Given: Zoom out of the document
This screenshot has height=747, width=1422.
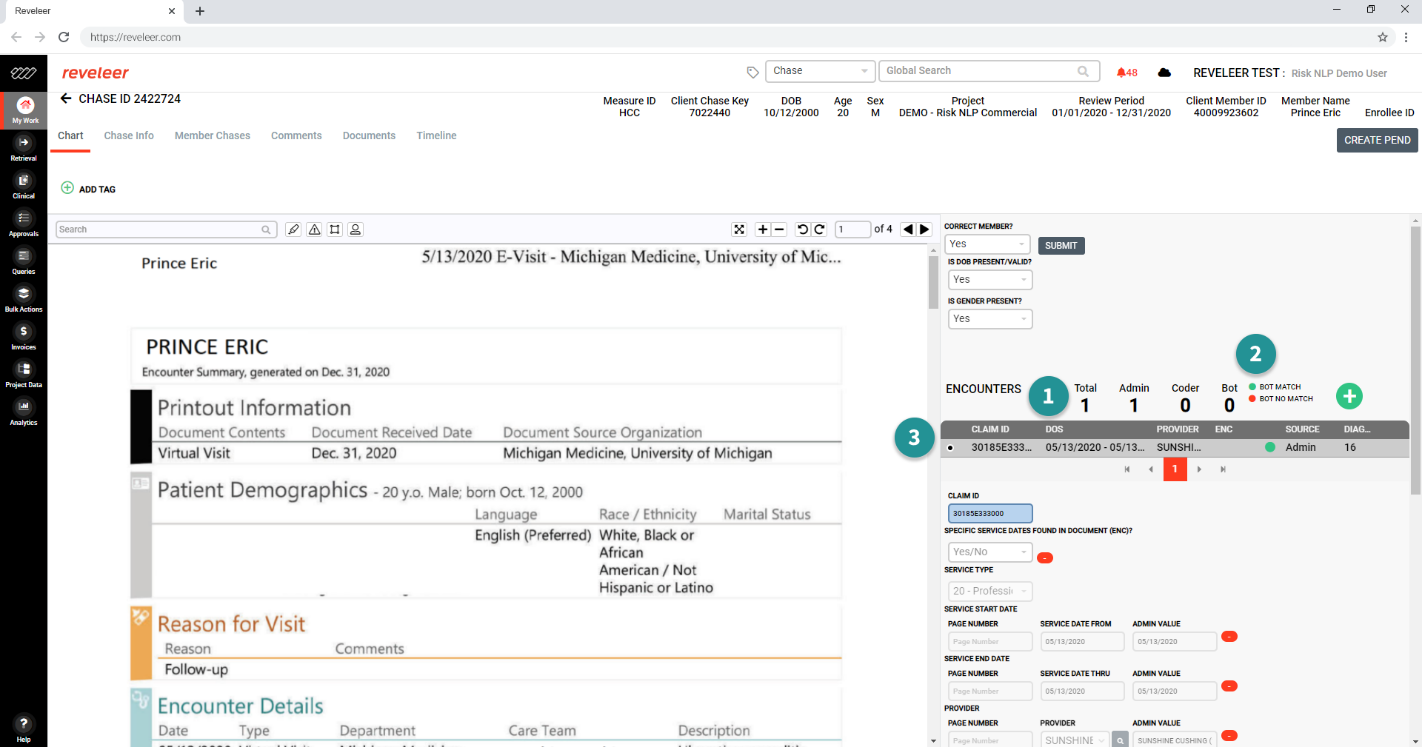Looking at the screenshot, I should coord(780,229).
